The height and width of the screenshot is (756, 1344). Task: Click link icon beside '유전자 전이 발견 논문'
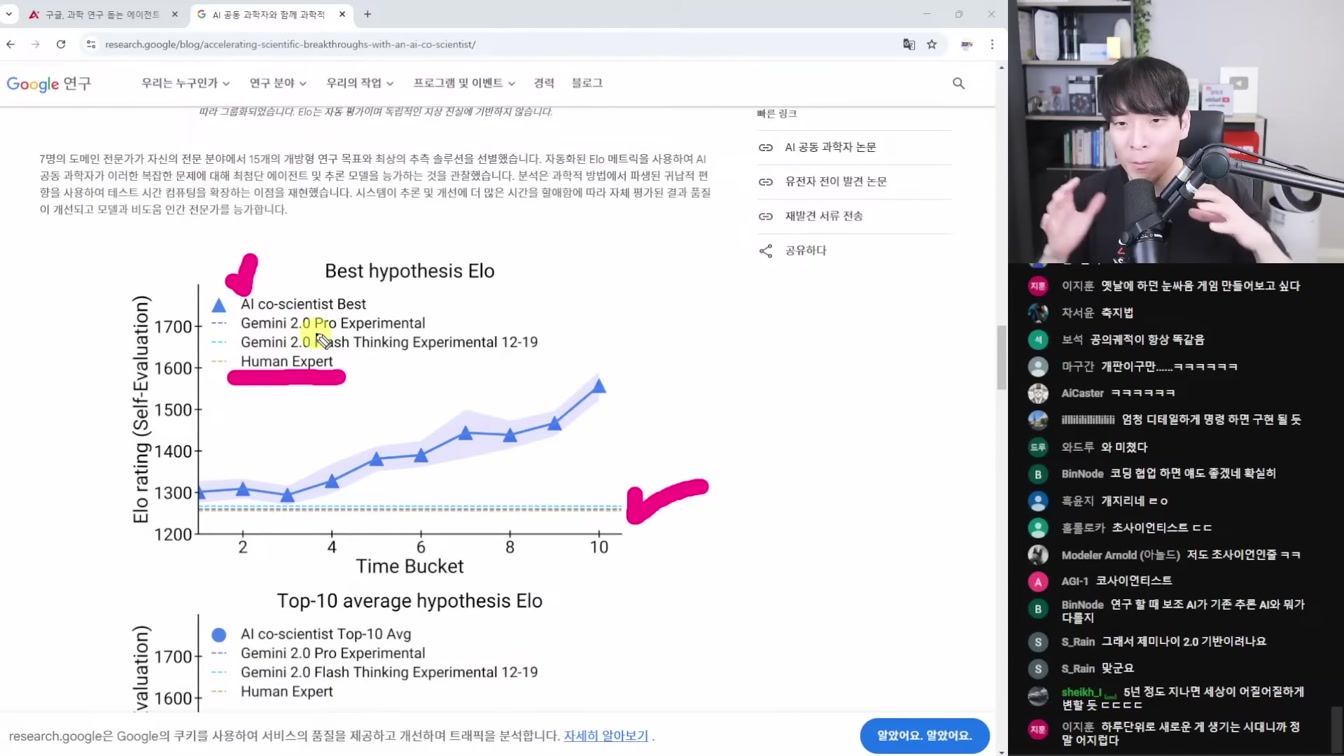click(766, 182)
